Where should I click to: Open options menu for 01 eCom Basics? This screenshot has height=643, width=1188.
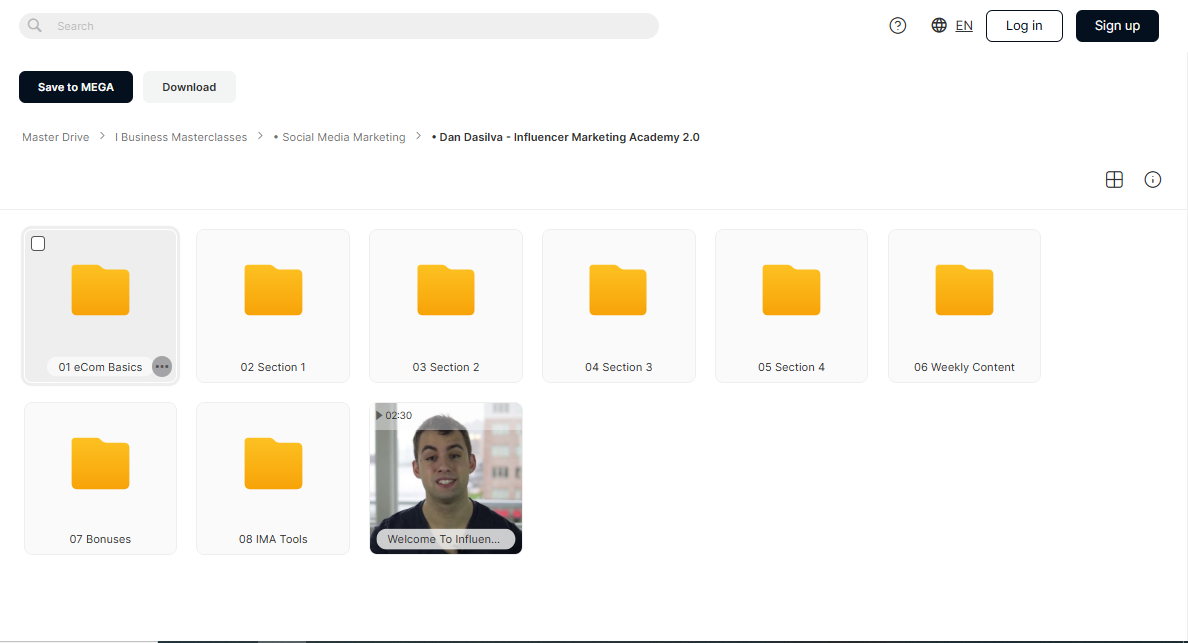click(162, 367)
